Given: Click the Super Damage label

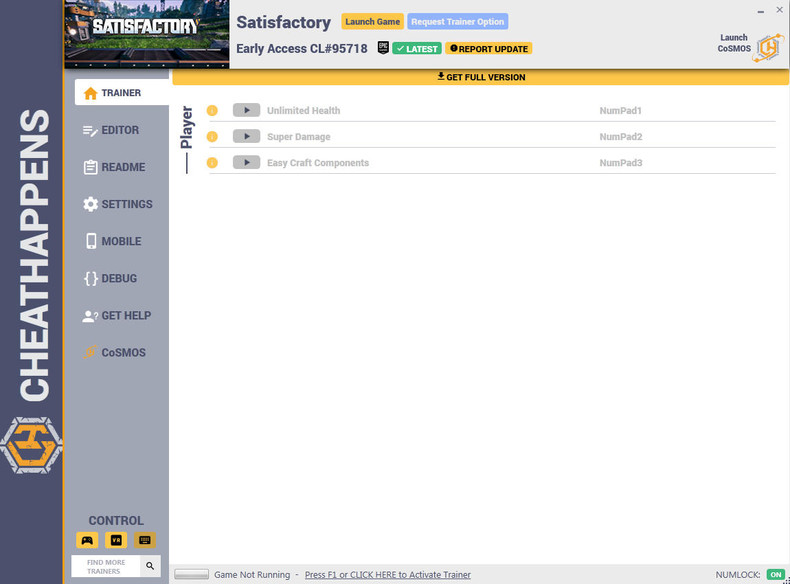Looking at the screenshot, I should tap(299, 137).
